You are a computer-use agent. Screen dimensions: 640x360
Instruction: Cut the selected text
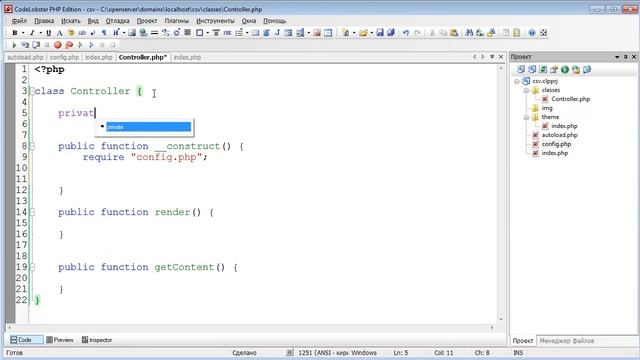(x=432, y=33)
